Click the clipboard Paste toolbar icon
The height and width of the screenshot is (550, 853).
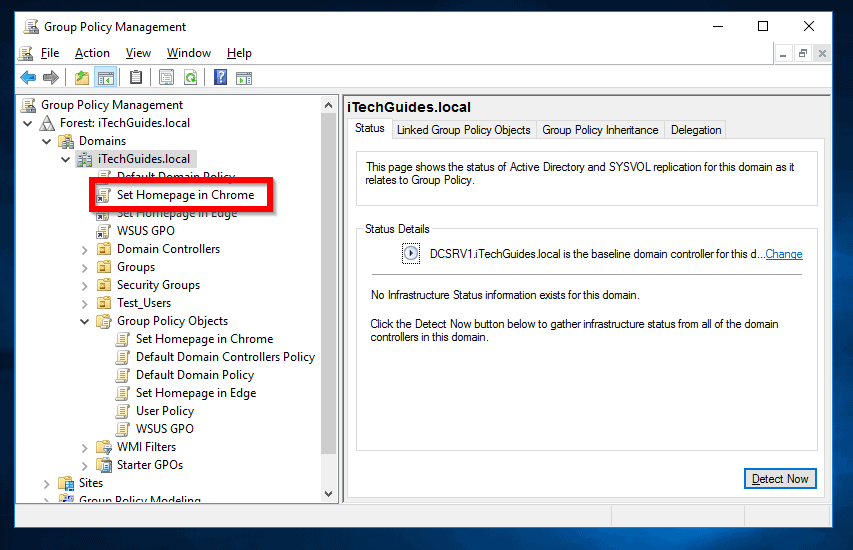(136, 78)
